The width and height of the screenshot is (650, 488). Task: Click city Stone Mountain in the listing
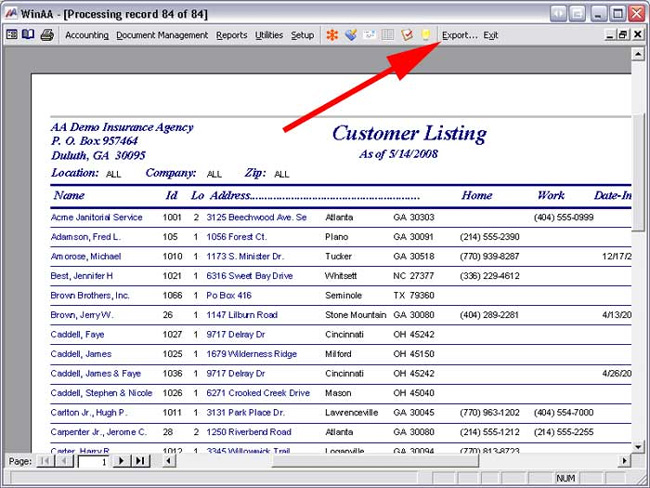[x=355, y=315]
